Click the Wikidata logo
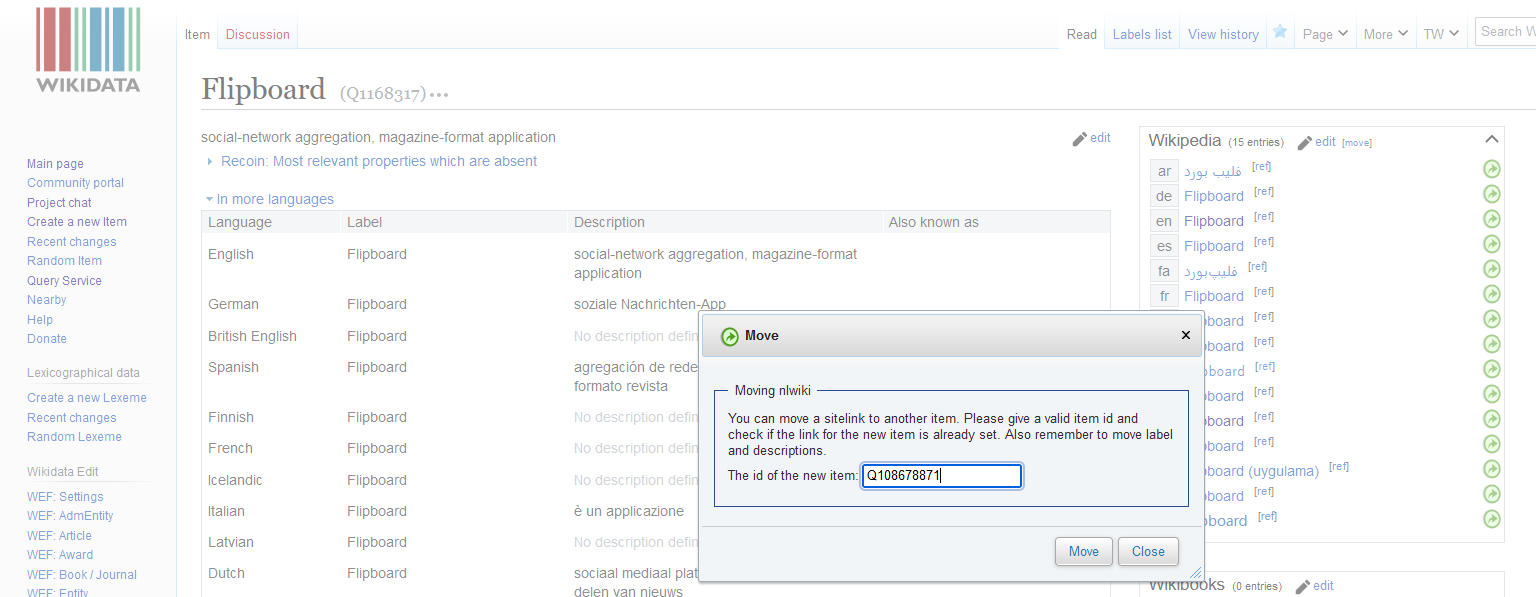 88,50
